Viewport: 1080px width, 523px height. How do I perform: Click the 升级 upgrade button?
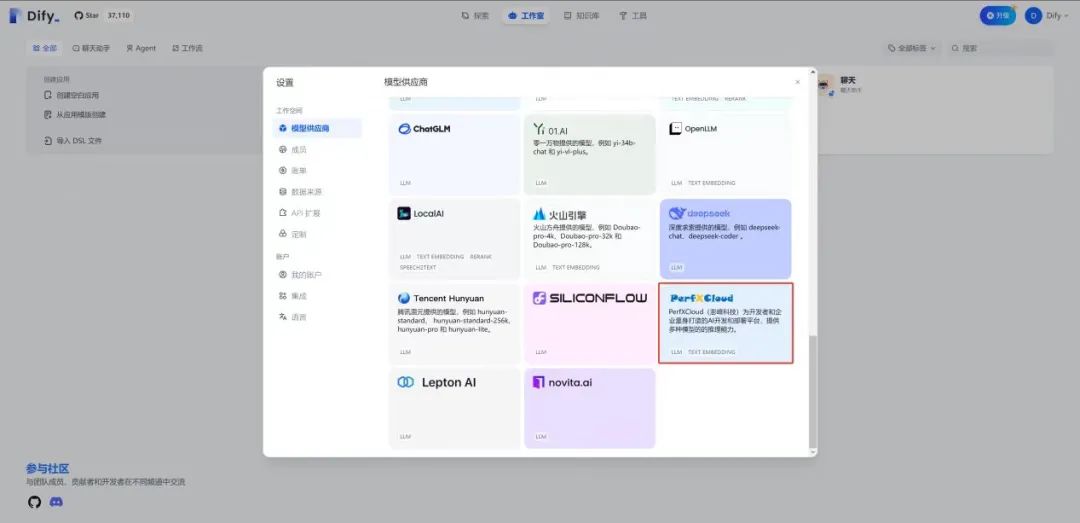[x=997, y=15]
